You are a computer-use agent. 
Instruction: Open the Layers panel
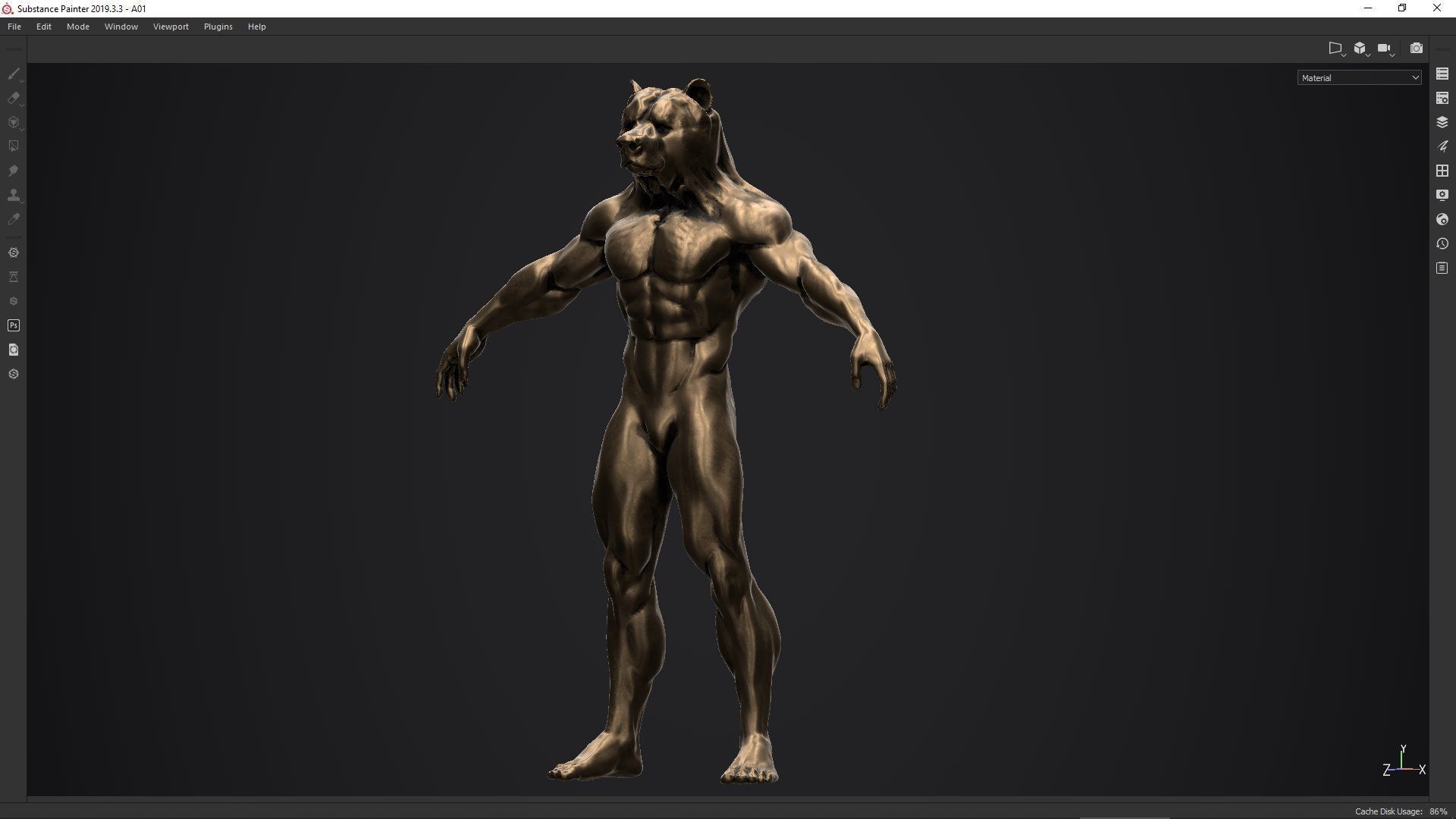pyautogui.click(x=1442, y=122)
